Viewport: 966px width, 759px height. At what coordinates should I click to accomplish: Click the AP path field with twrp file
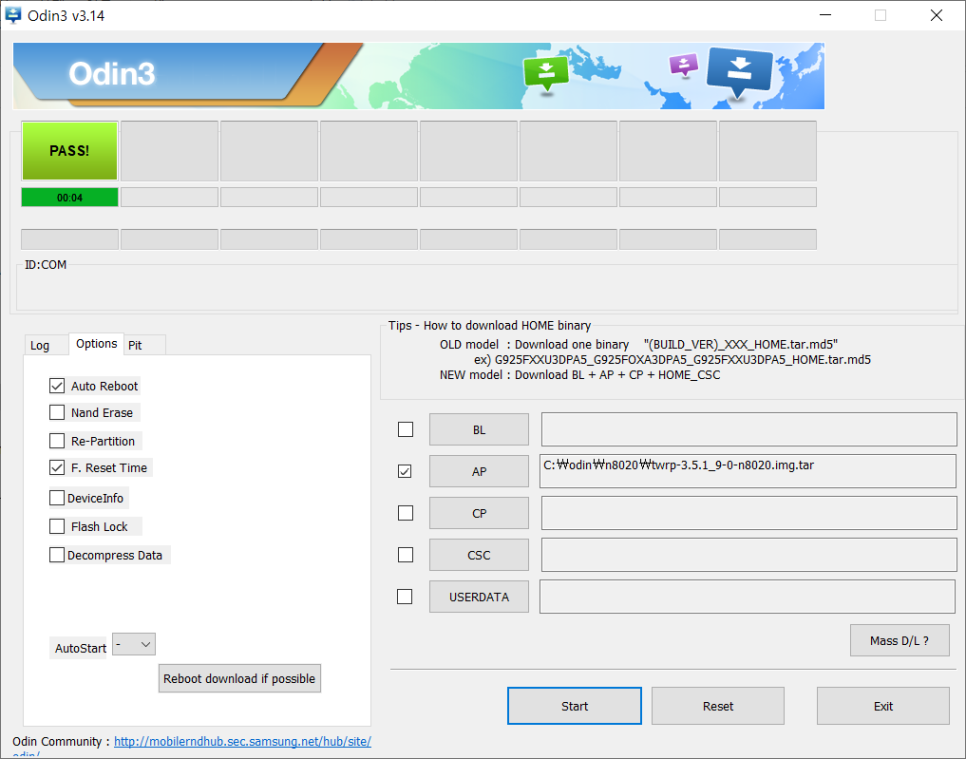[748, 471]
